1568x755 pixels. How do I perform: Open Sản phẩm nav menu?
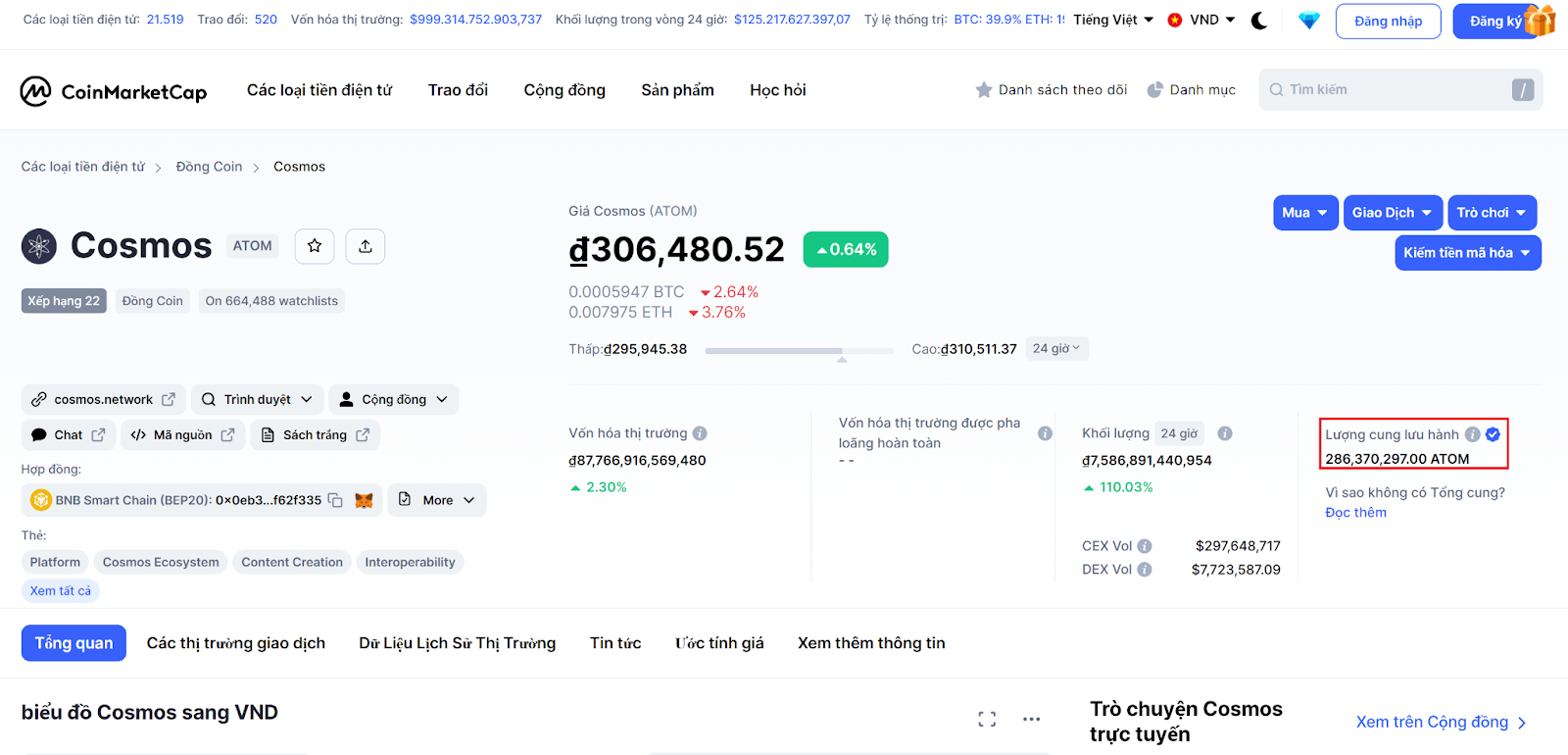click(x=677, y=90)
